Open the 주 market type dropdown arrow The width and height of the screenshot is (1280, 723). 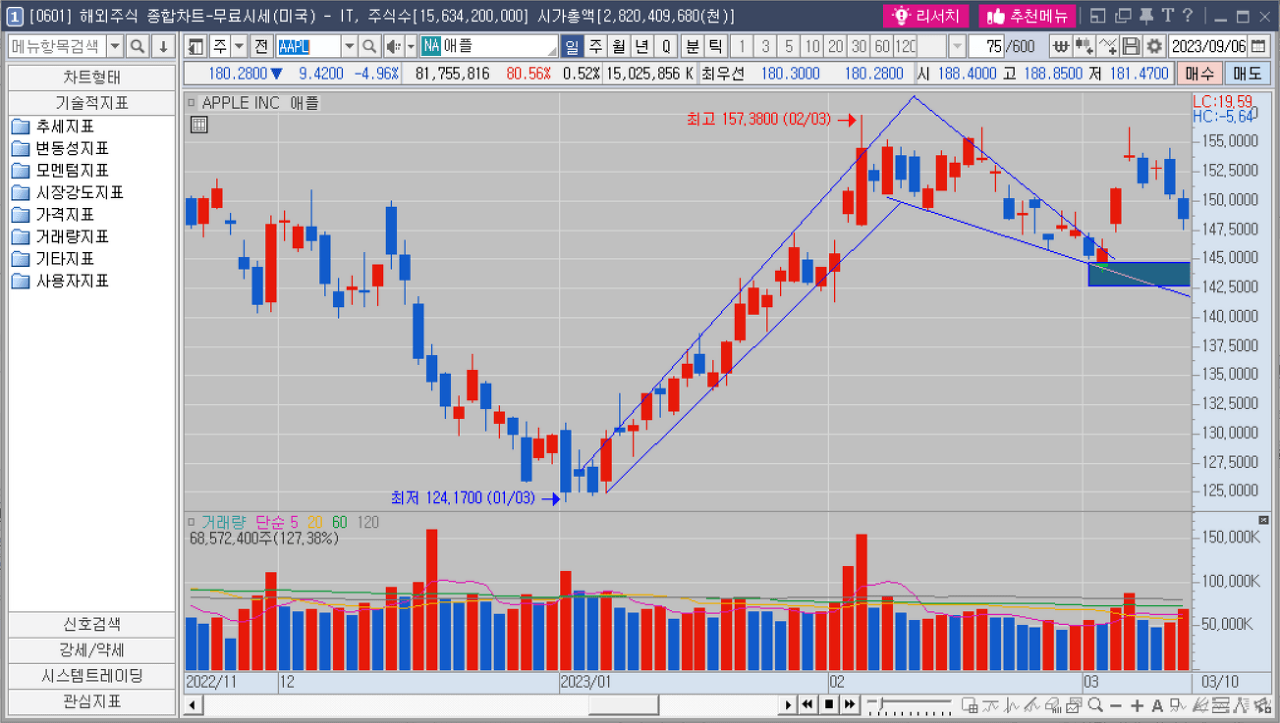coord(238,47)
